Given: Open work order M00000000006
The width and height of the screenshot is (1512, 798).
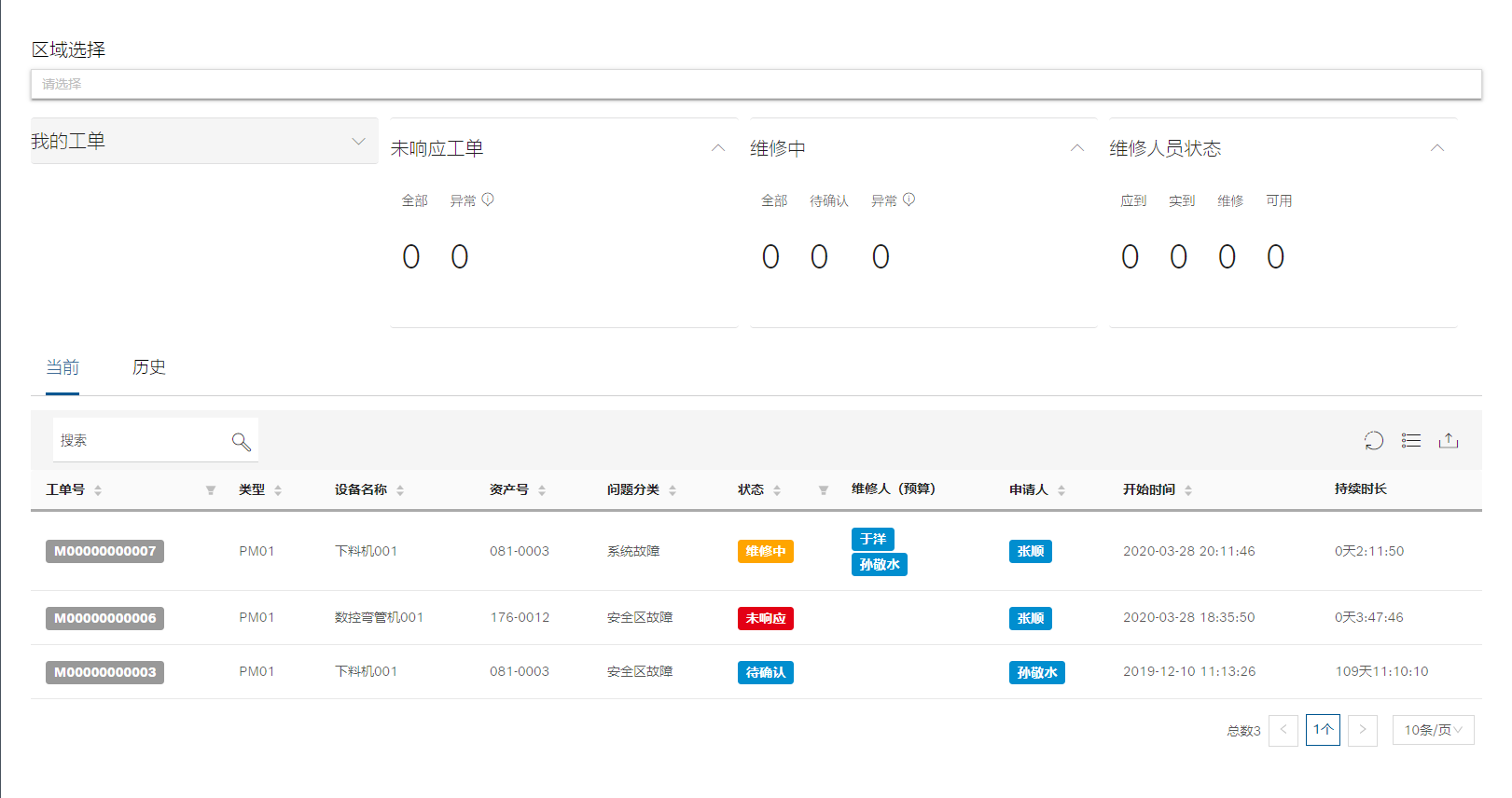Looking at the screenshot, I should point(104,618).
